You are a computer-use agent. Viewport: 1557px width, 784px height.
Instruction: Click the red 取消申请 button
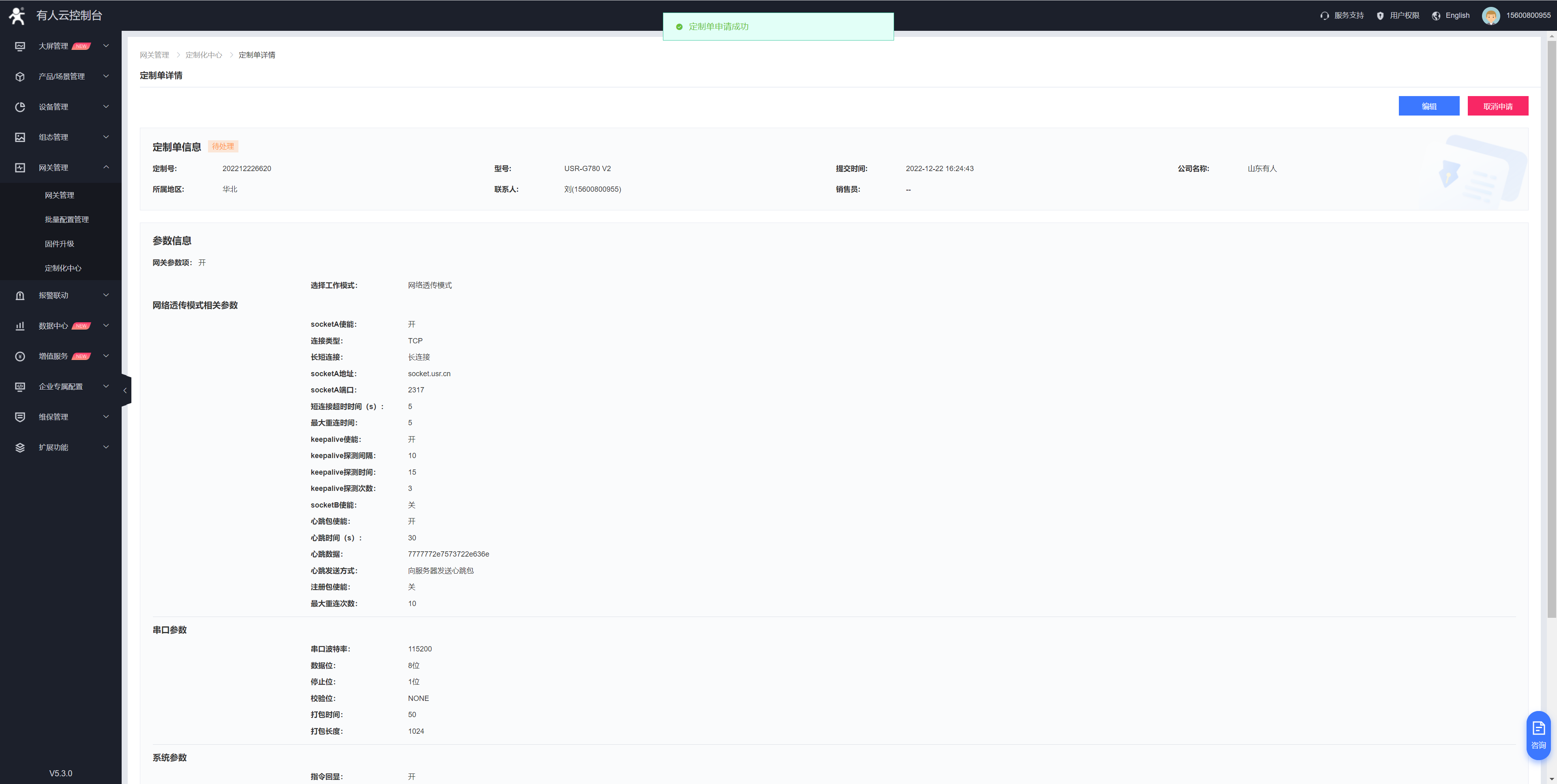[1498, 106]
